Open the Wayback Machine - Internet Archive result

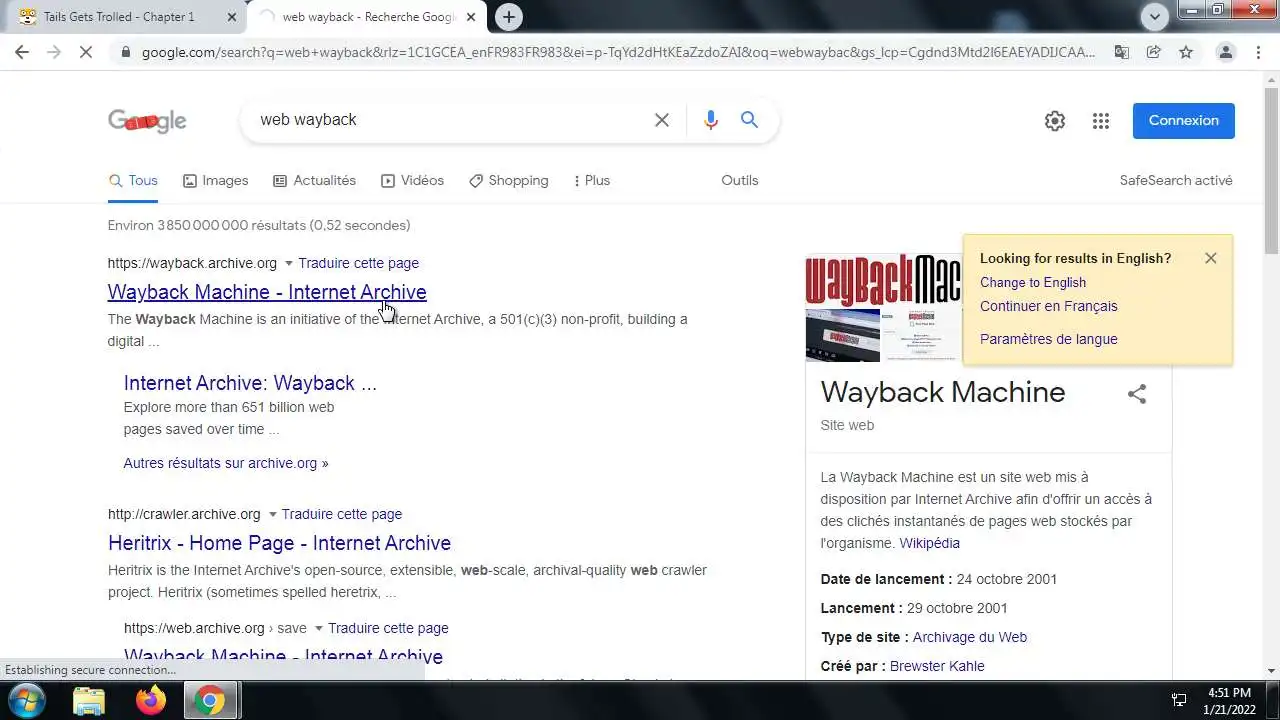click(267, 292)
